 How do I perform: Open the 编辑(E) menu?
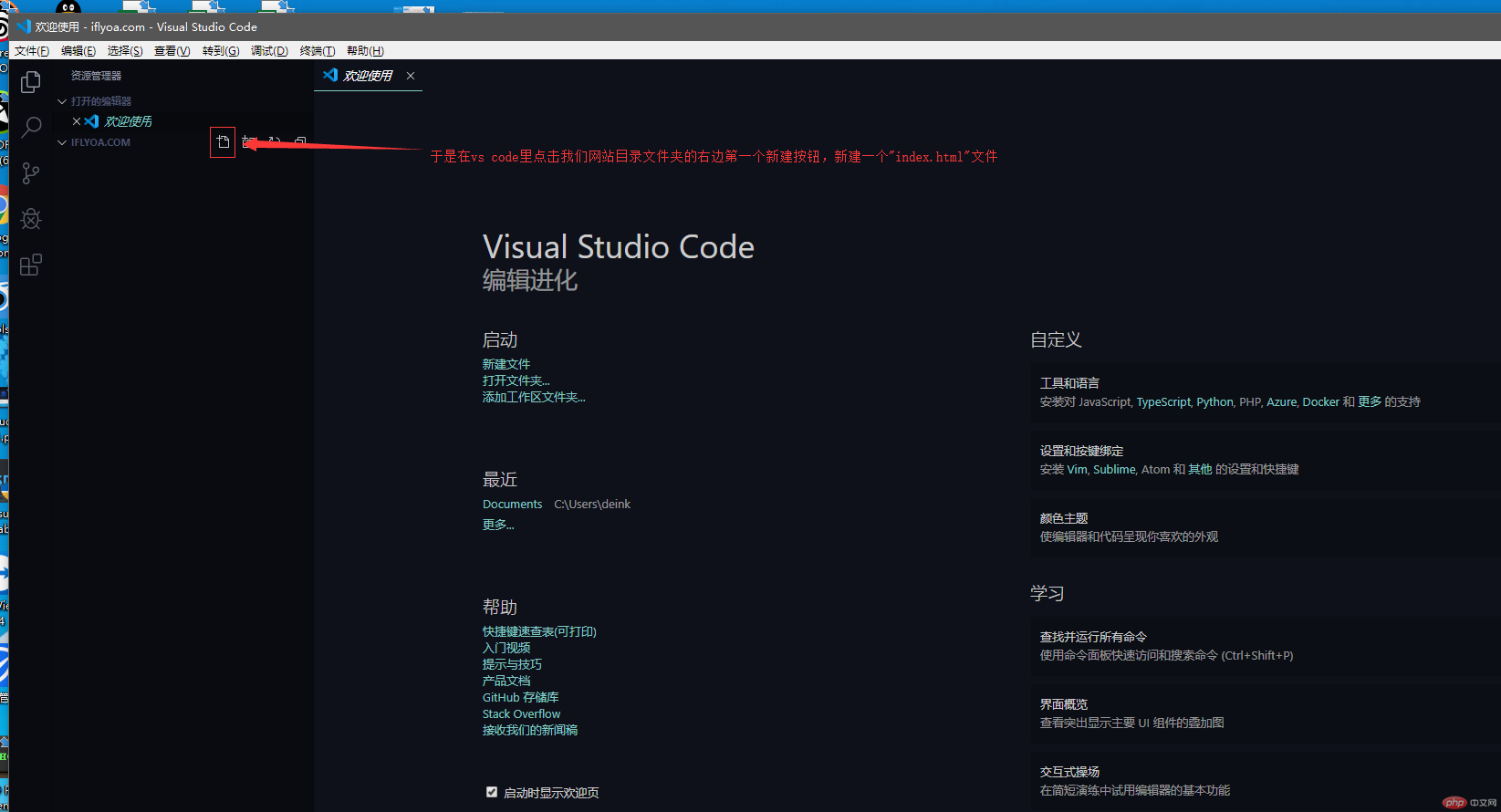click(x=78, y=51)
